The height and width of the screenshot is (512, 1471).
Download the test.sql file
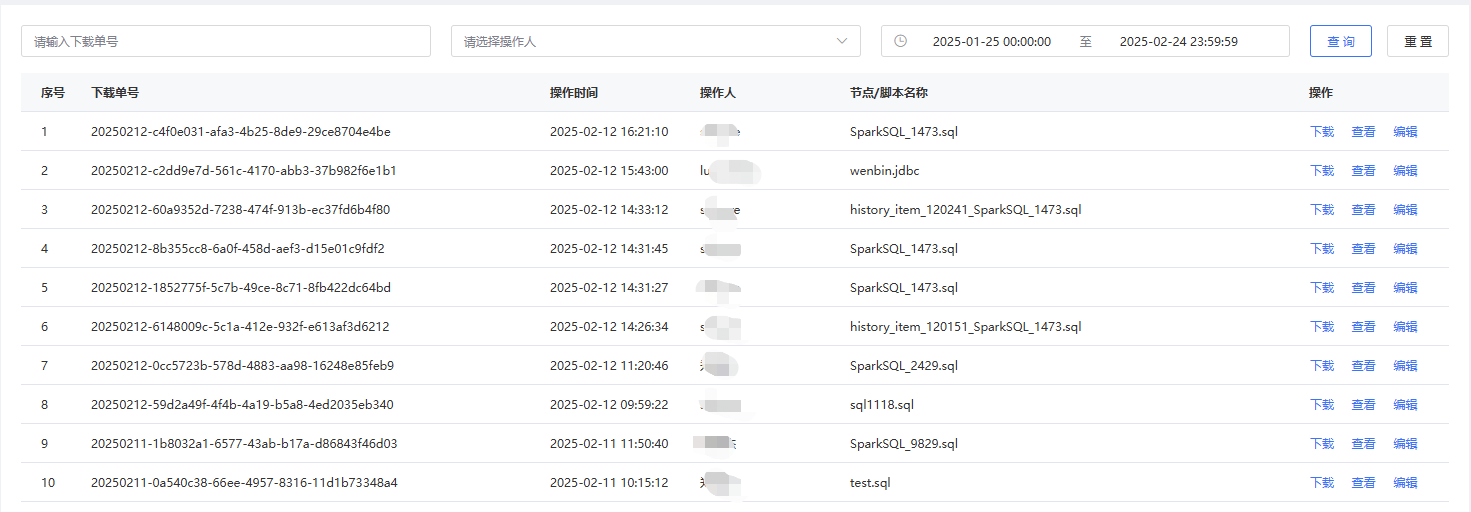(1322, 483)
